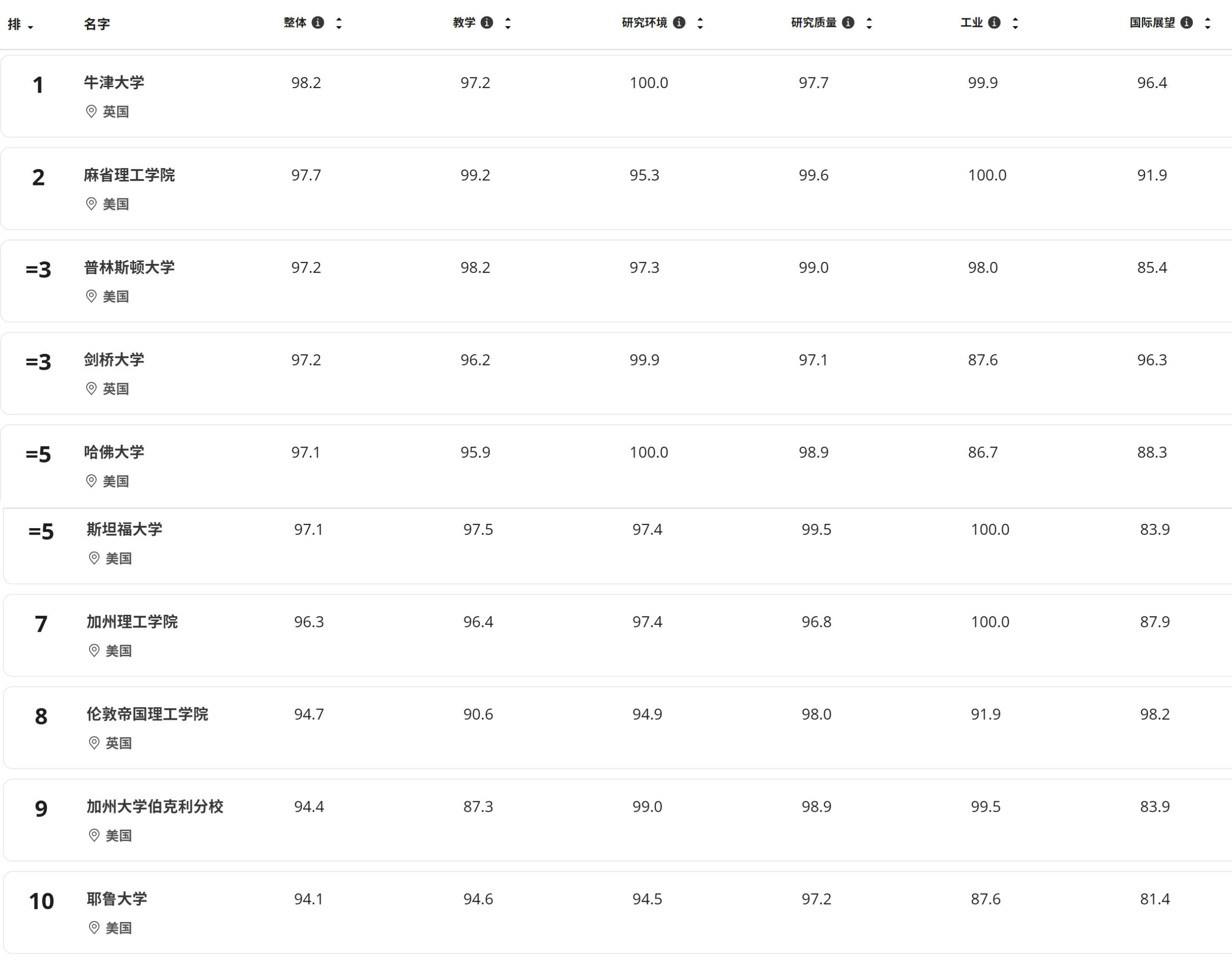This screenshot has width=1232, height=962.
Task: Click info icon beside 研究环境 header
Action: tap(679, 23)
